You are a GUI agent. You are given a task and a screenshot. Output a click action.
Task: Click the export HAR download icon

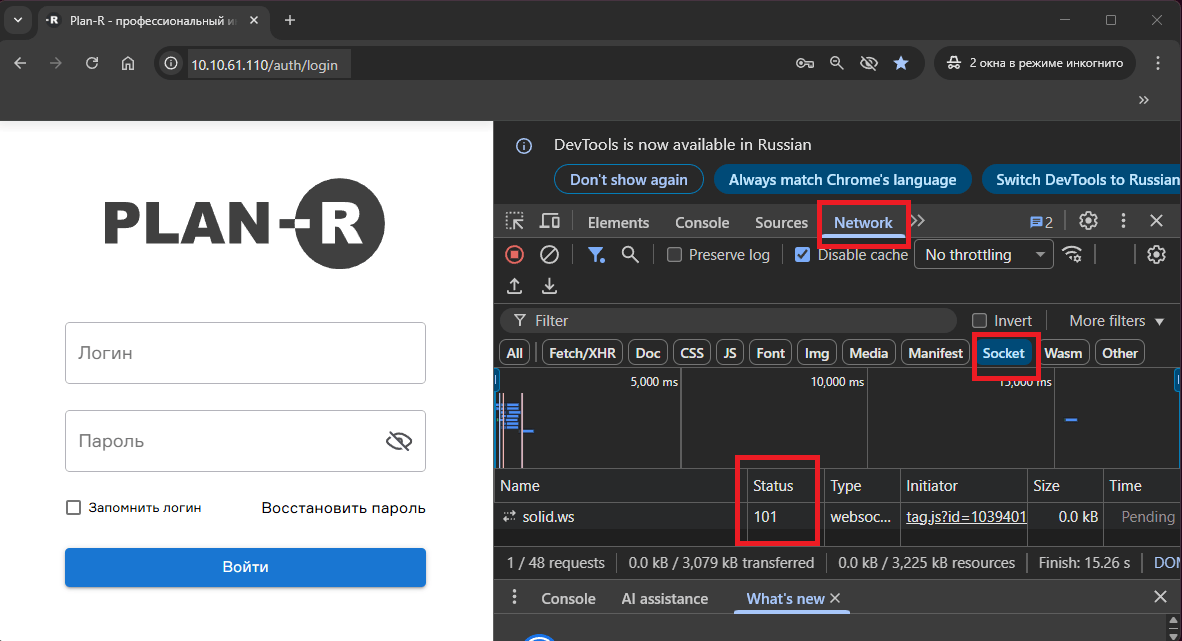click(548, 286)
